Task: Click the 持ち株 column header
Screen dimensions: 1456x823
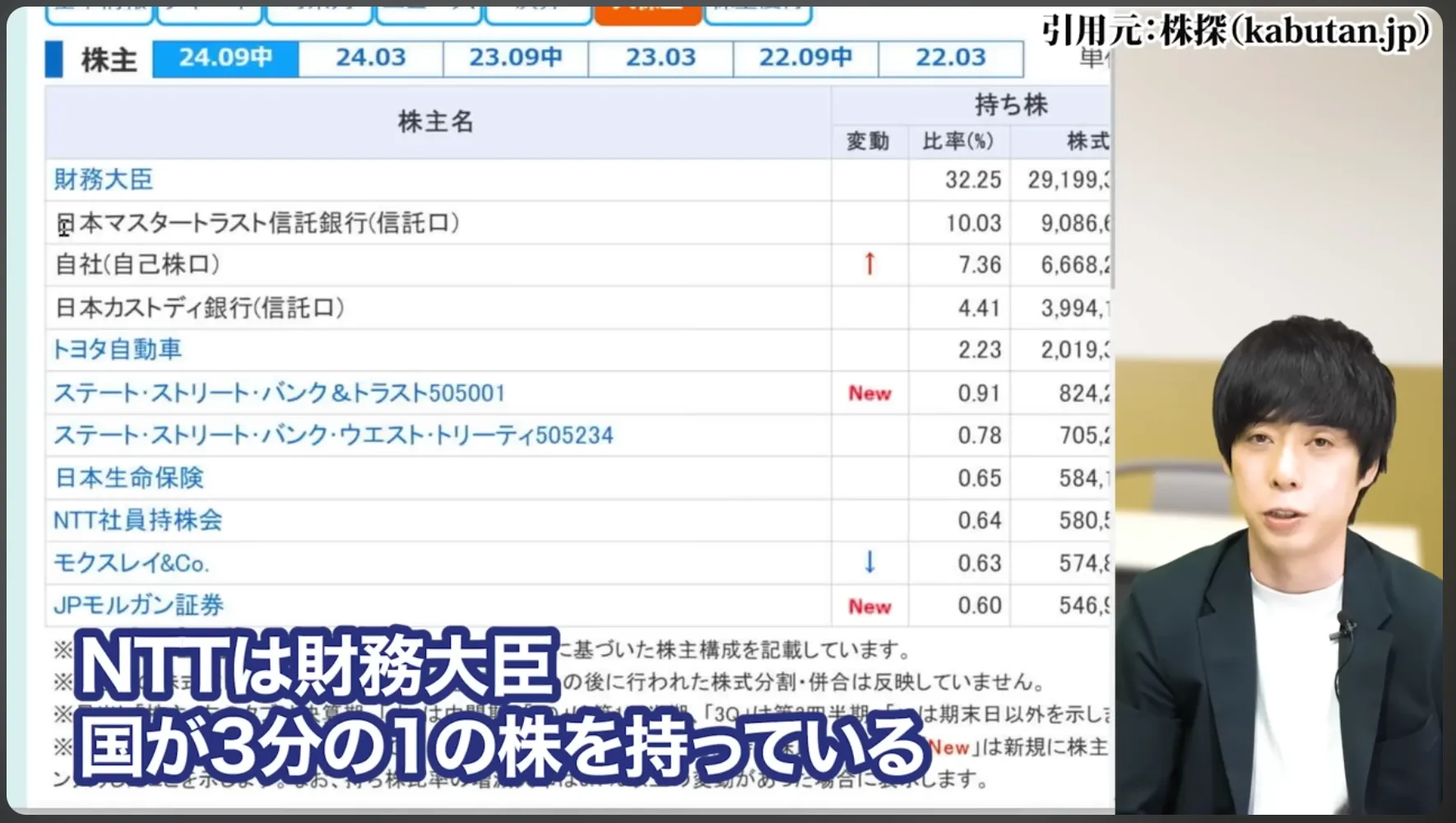Action: tap(1011, 105)
